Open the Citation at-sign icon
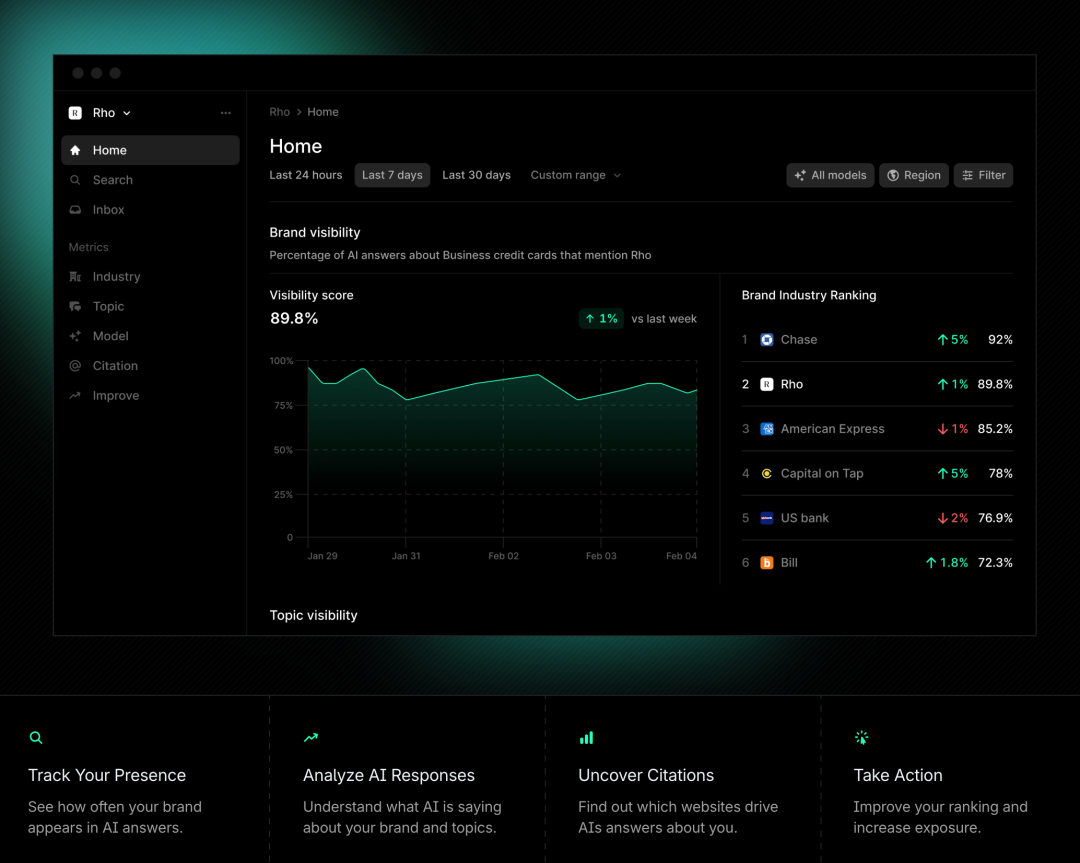The width and height of the screenshot is (1080, 863). [x=75, y=366]
